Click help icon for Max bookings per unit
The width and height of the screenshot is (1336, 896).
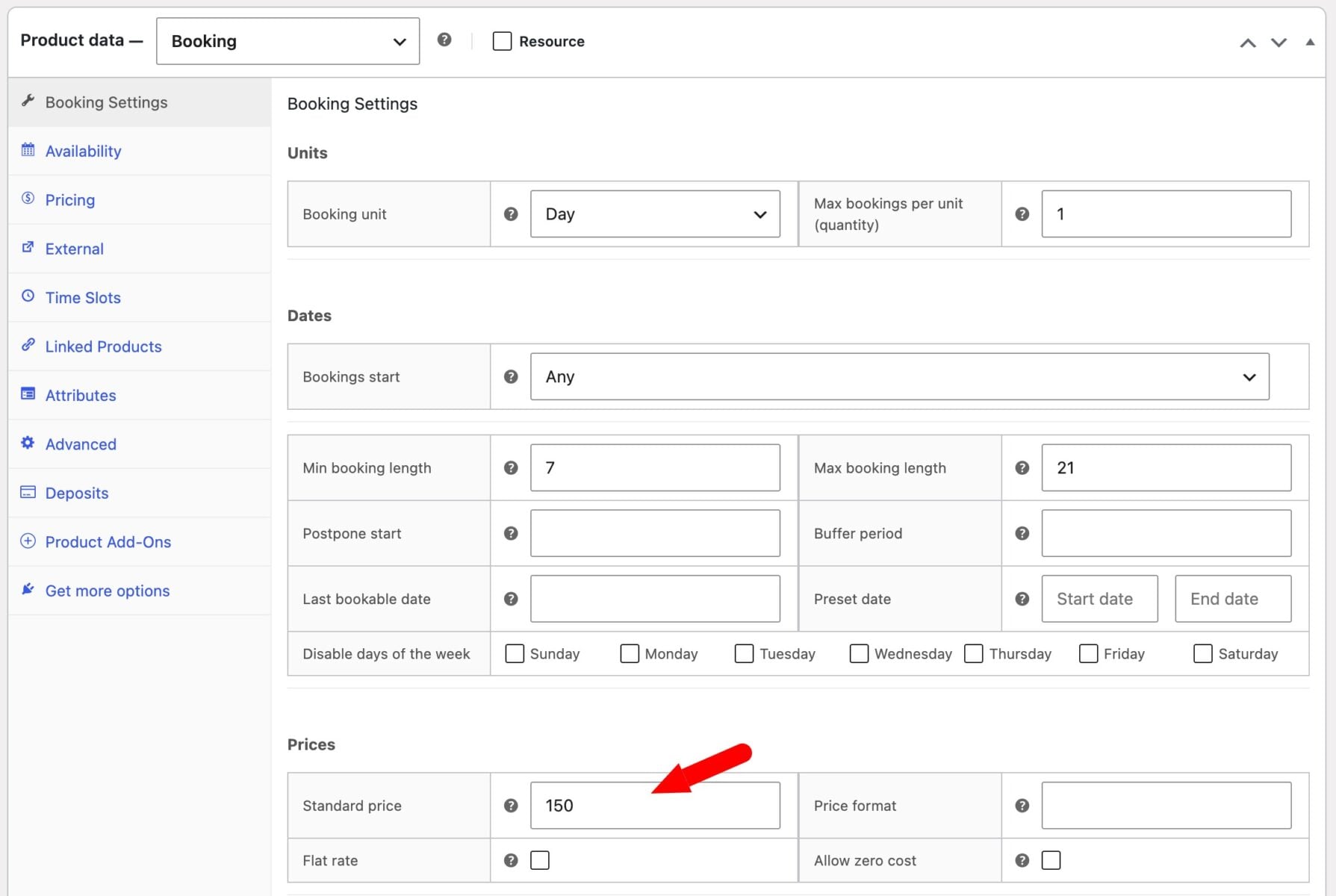click(x=1022, y=214)
